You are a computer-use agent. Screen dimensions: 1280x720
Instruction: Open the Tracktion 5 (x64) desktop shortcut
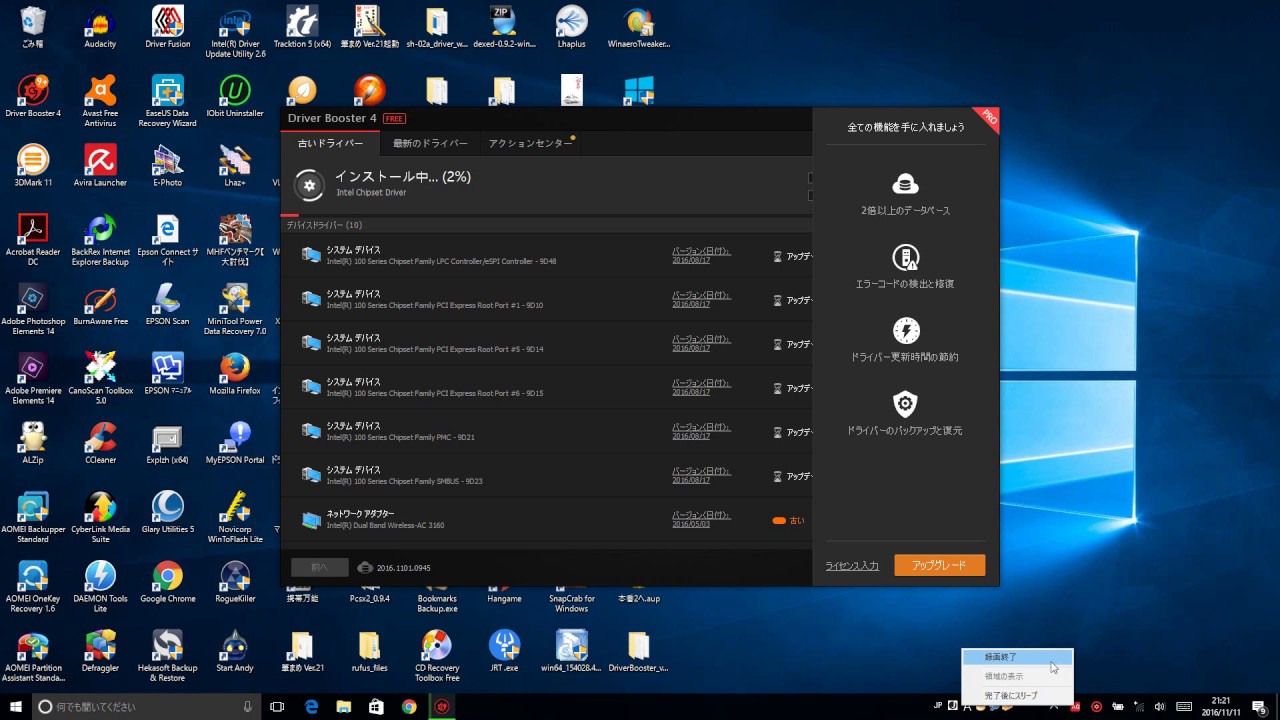click(302, 28)
